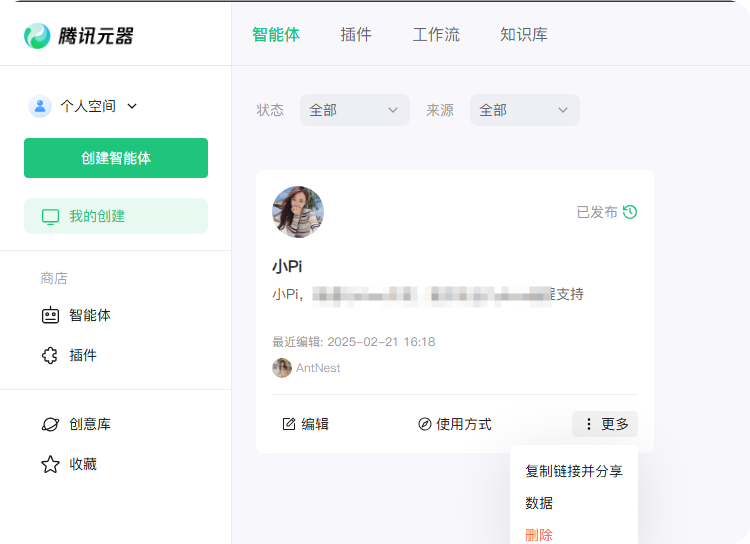Open the 来源 filter dropdown
750x544 pixels.
point(524,110)
